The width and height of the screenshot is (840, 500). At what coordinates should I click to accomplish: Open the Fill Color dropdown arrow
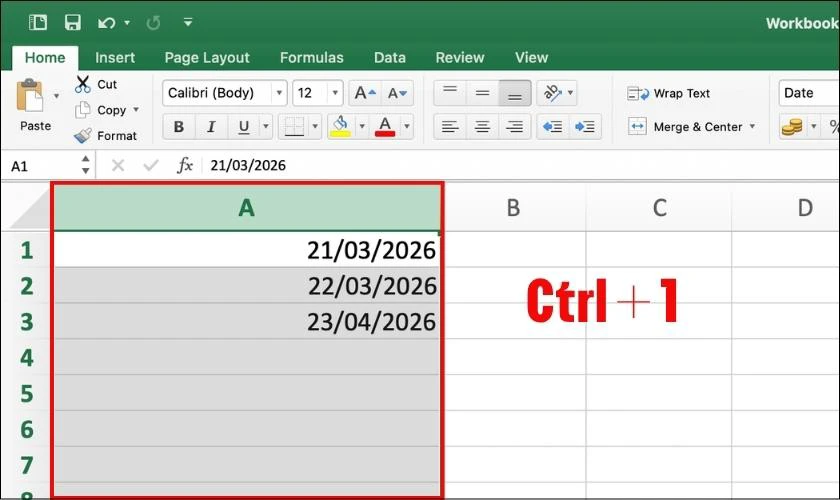point(362,127)
